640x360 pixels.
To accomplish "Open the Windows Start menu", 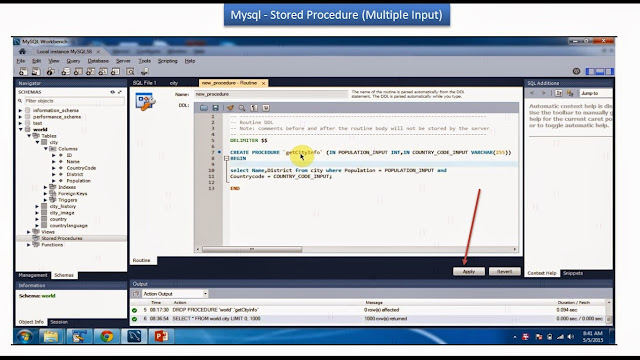I will point(24,336).
